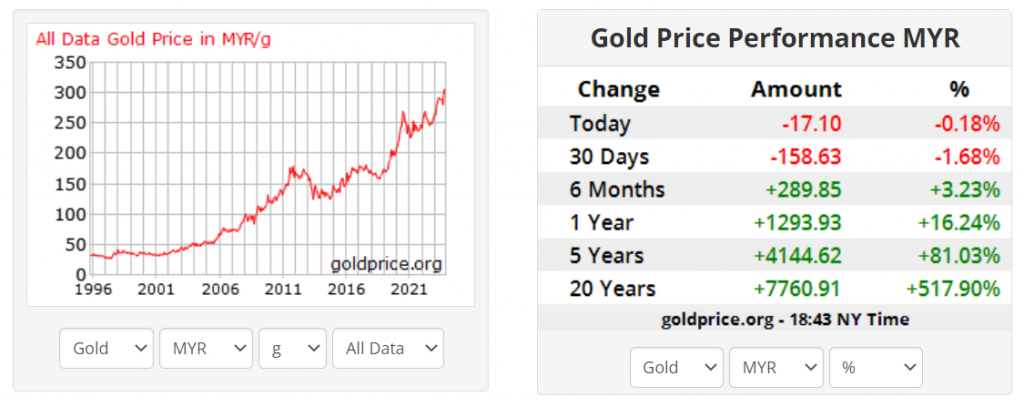Click the goldprice.org watermark inside chart

[386, 264]
